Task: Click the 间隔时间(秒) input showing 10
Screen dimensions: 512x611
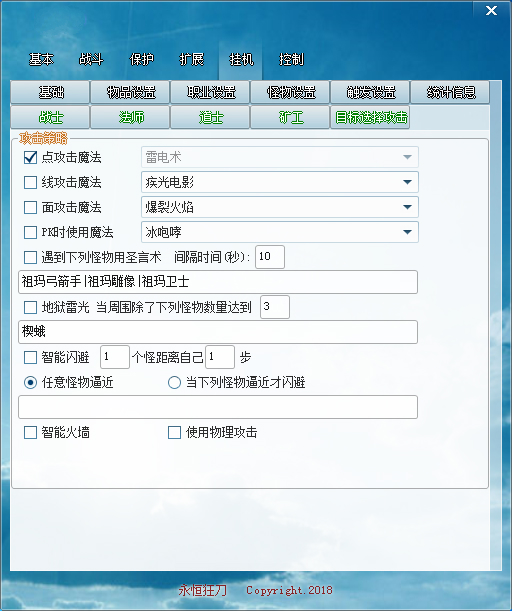Action: [x=270, y=257]
